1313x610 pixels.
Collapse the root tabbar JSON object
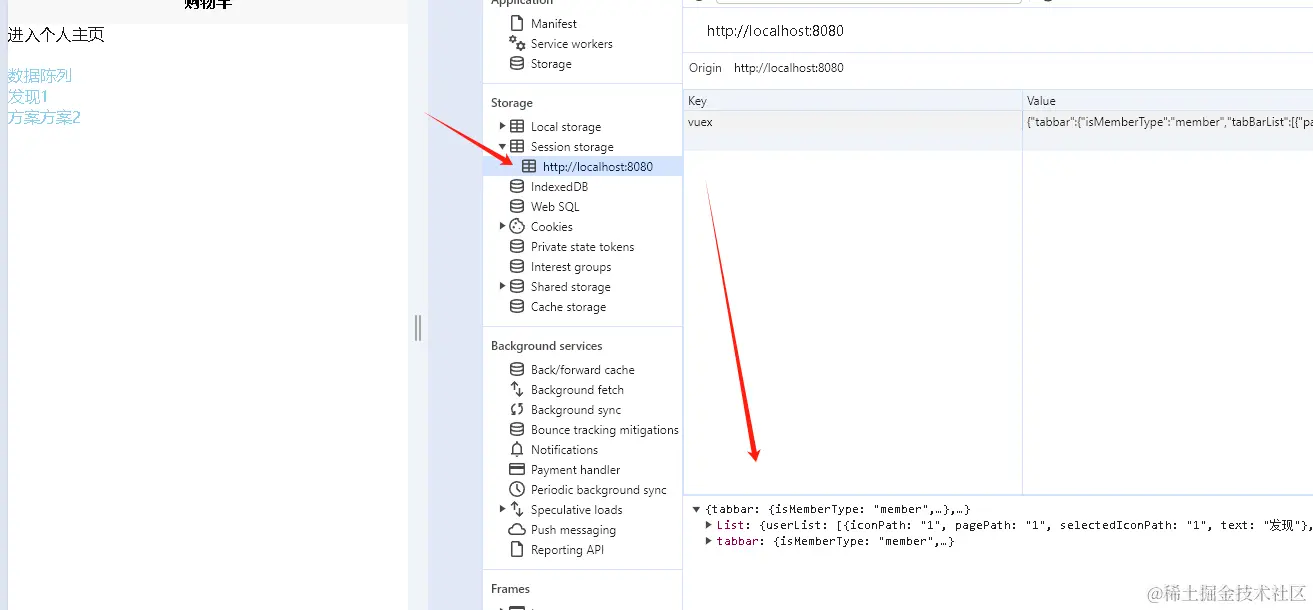point(696,509)
